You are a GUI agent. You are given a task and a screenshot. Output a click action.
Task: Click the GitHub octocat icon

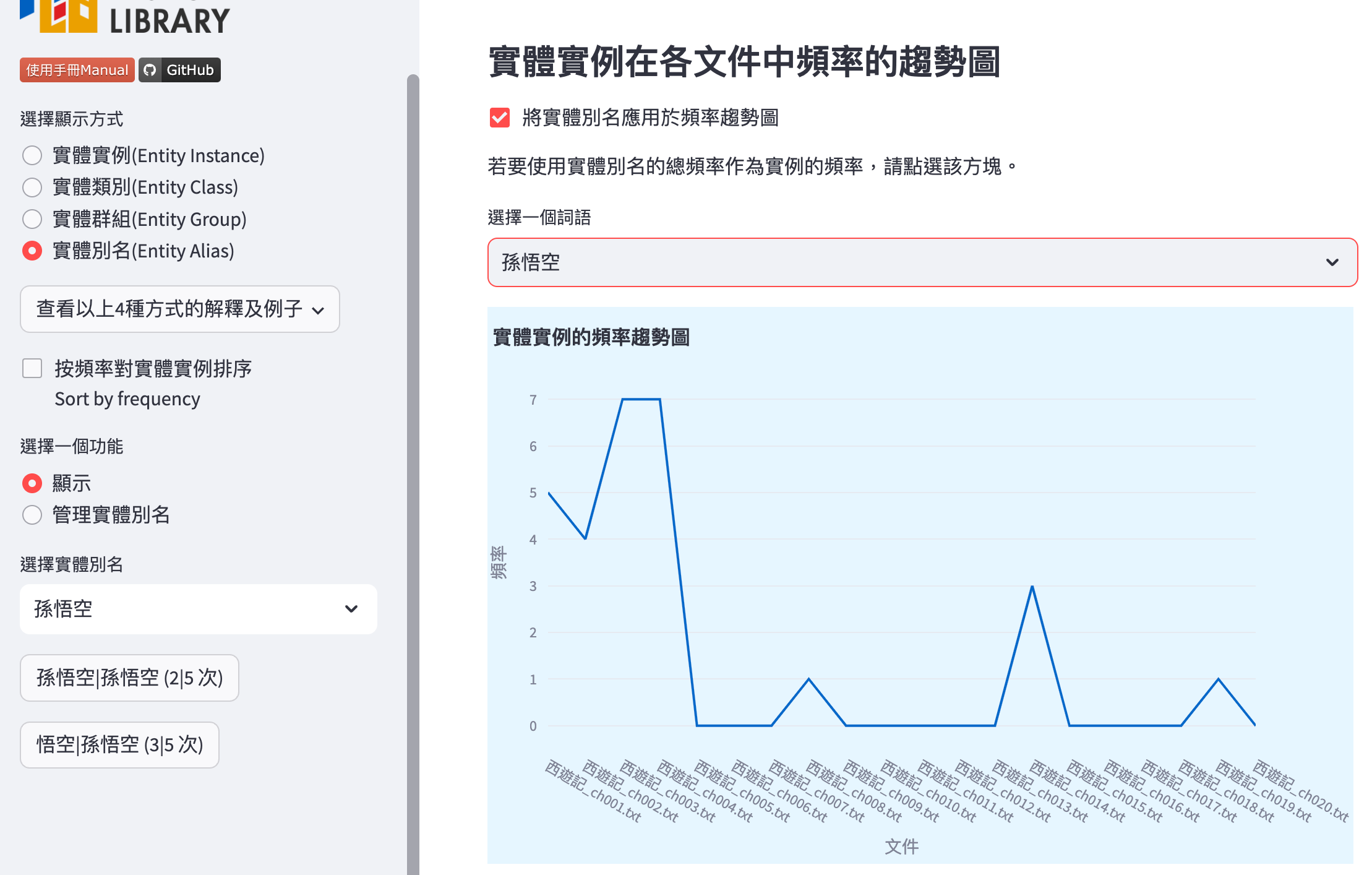(x=150, y=70)
